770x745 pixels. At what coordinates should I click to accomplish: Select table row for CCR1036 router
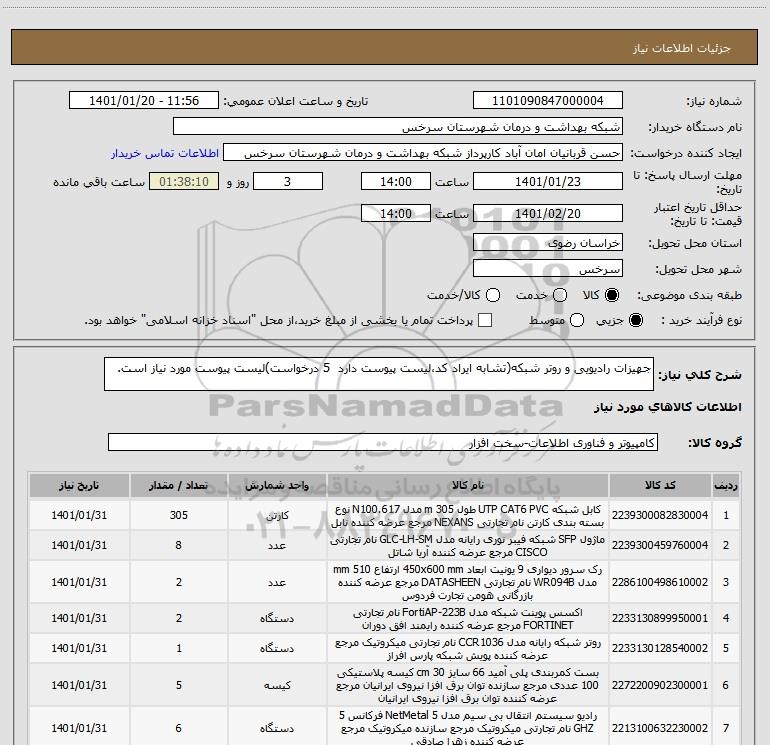click(384, 649)
